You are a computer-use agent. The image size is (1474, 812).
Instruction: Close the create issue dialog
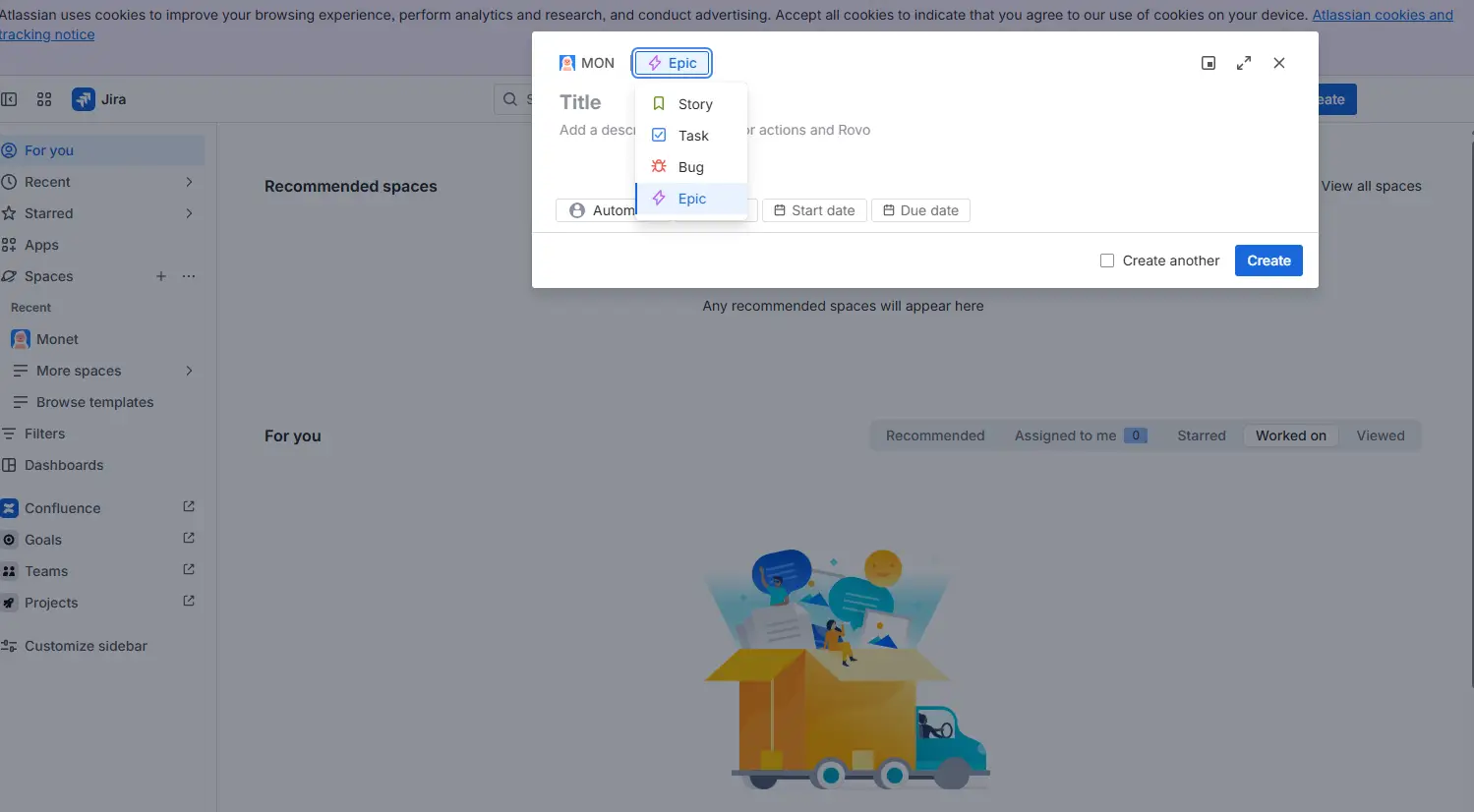[x=1279, y=63]
